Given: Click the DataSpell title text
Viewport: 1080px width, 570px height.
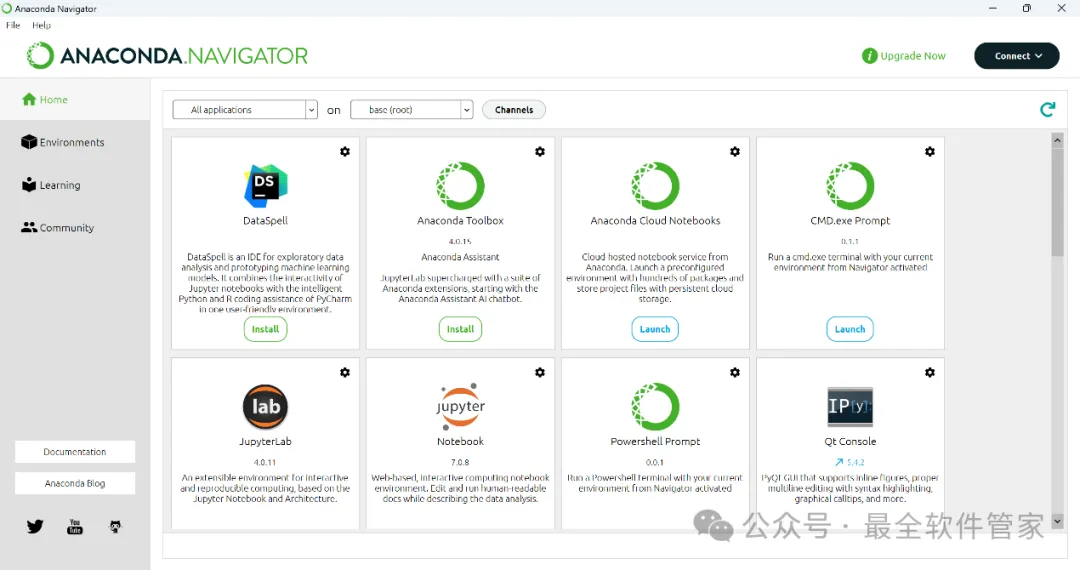Looking at the screenshot, I should (x=265, y=221).
